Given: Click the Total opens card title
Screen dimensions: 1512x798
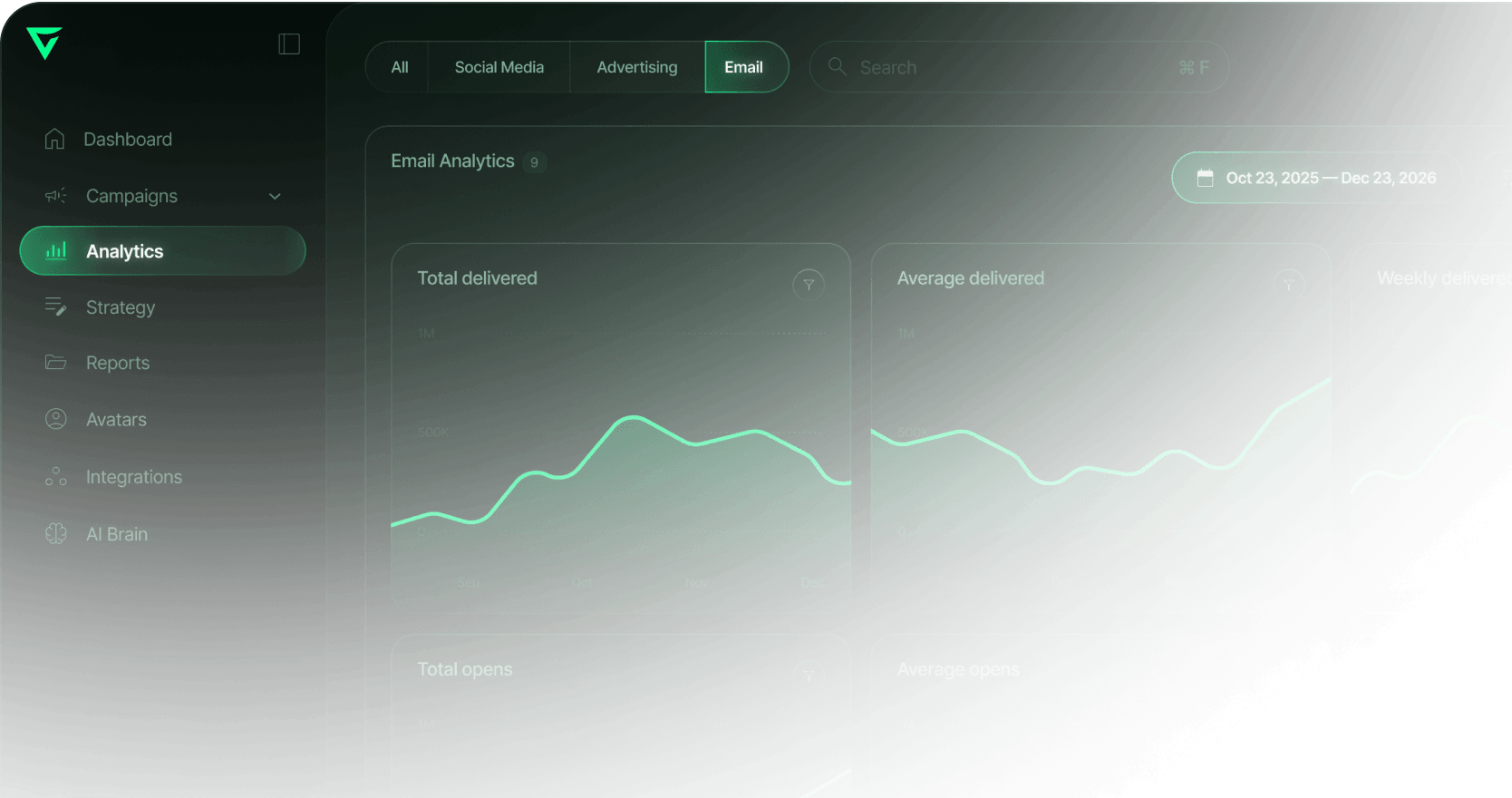Looking at the screenshot, I should click(465, 669).
